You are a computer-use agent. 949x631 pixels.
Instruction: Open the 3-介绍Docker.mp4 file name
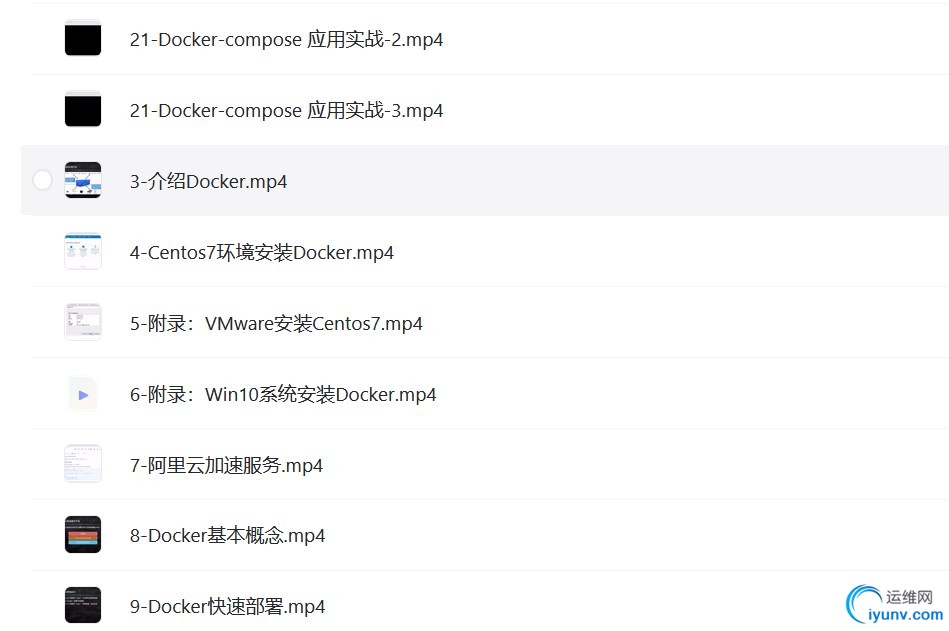pyautogui.click(x=208, y=181)
